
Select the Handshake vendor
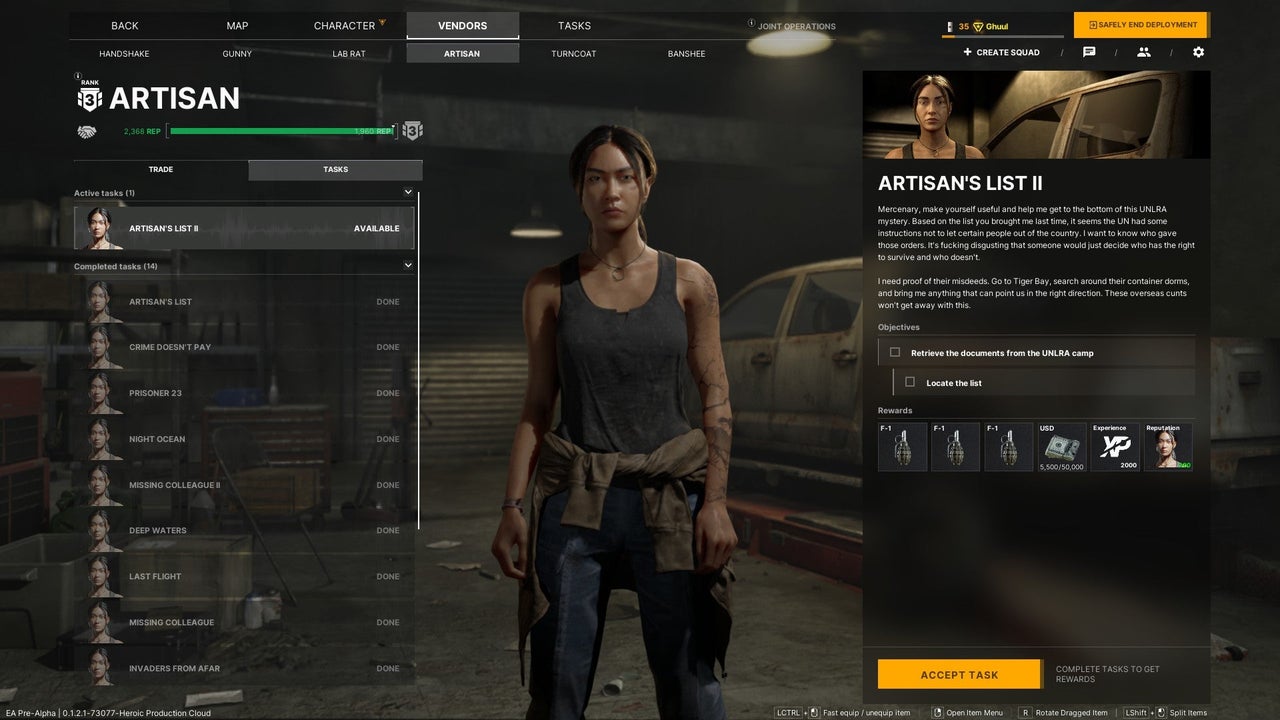pyautogui.click(x=124, y=53)
